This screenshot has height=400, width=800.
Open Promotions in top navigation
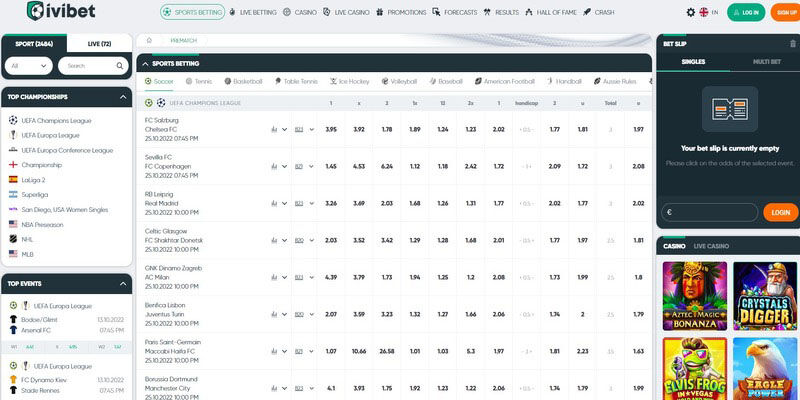(401, 12)
